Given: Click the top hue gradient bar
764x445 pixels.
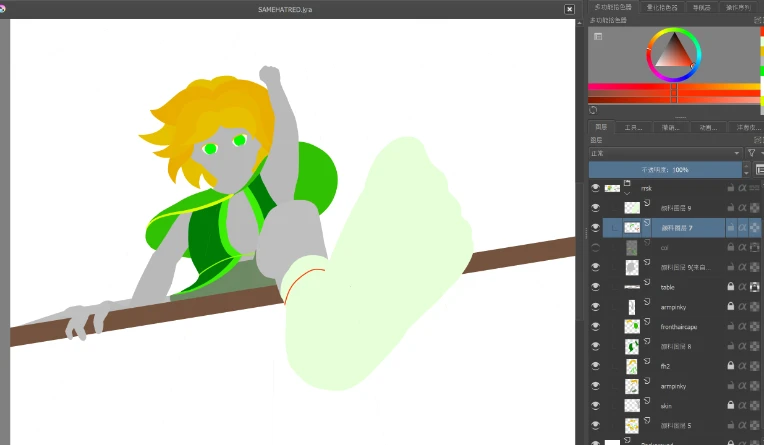Looking at the screenshot, I should click(674, 86).
